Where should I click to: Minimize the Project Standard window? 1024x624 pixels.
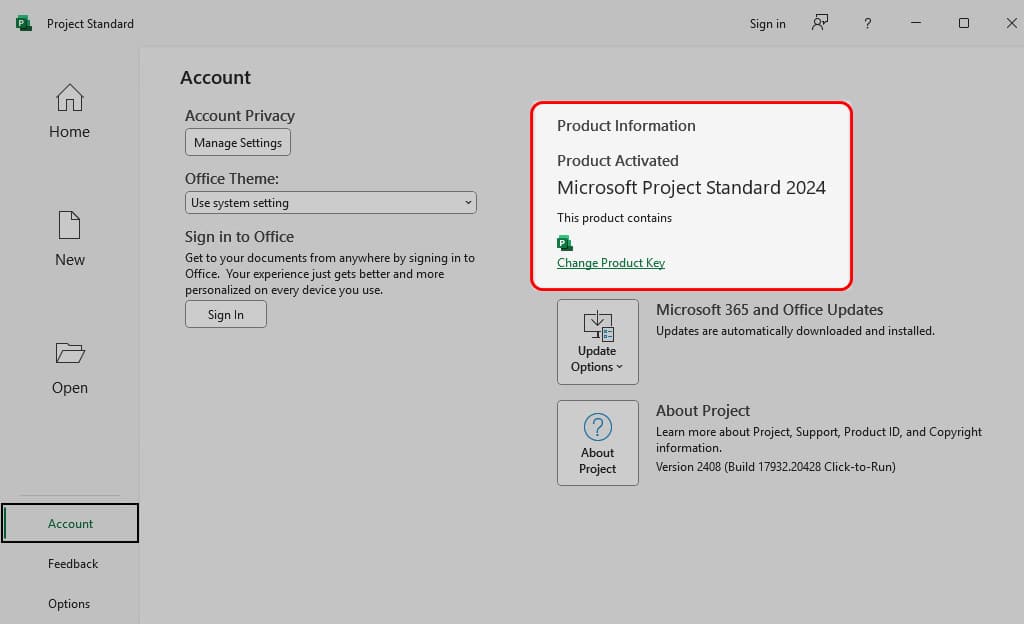[x=916, y=23]
